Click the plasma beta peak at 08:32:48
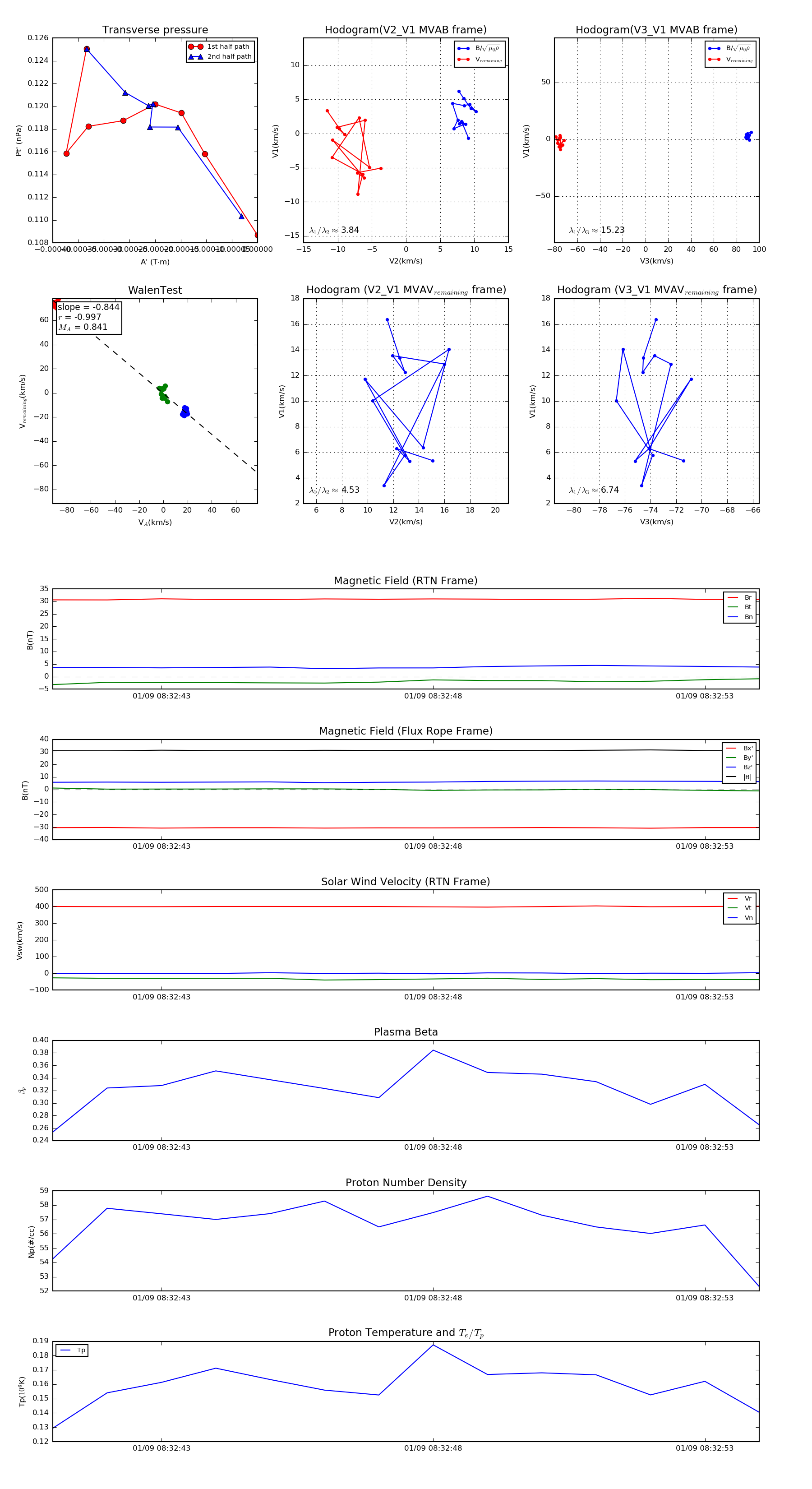This screenshot has width=812, height=1489. pos(433,1050)
